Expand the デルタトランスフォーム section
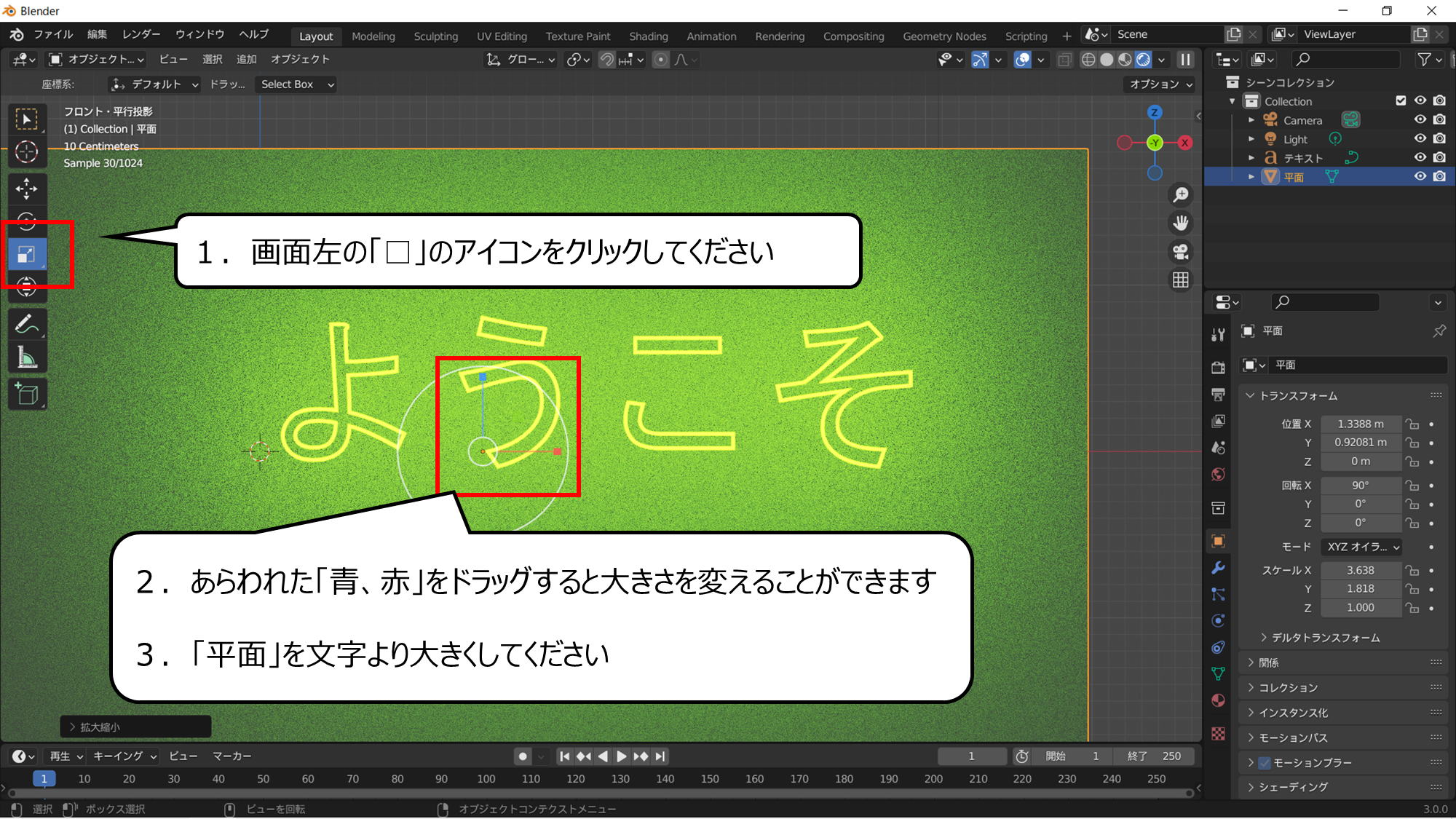The height and width of the screenshot is (819, 1456). coord(1324,638)
